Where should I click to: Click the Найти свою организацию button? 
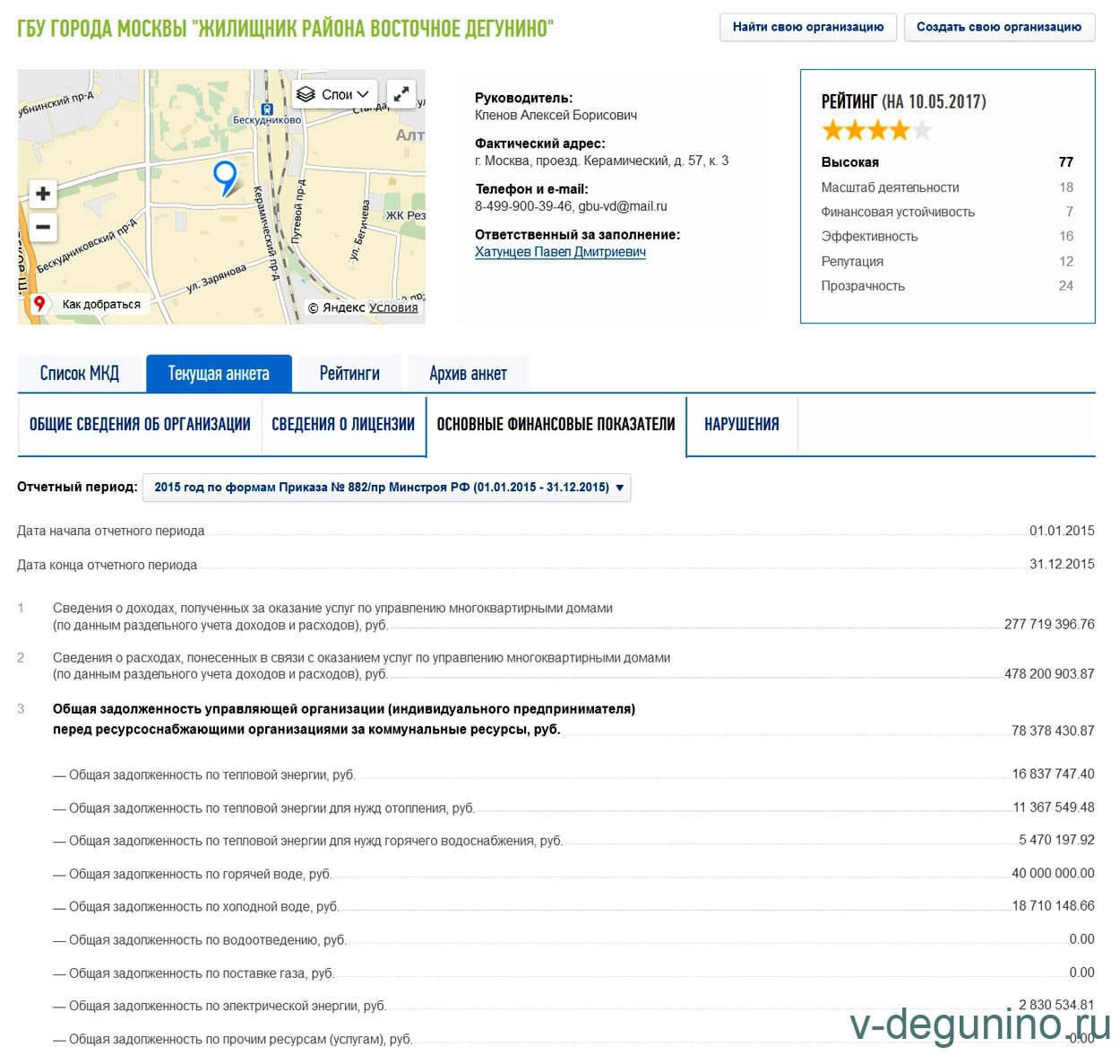click(807, 27)
